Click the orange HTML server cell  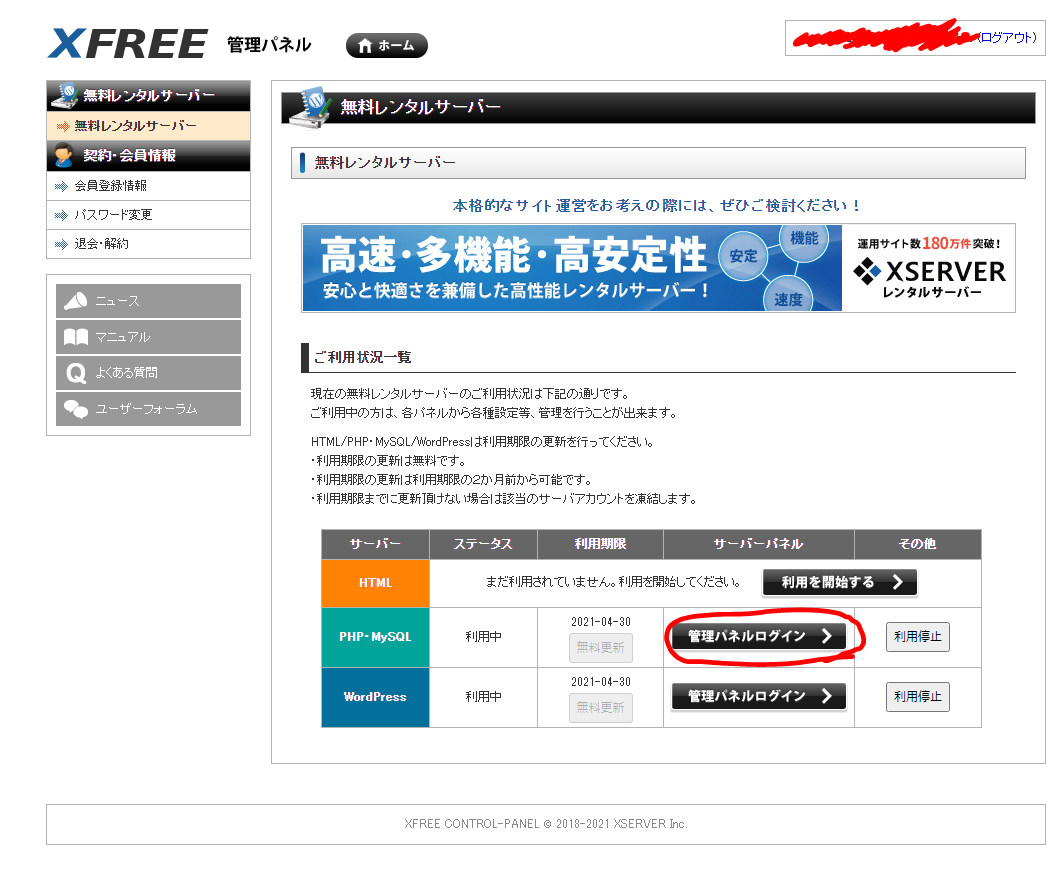tap(375, 583)
